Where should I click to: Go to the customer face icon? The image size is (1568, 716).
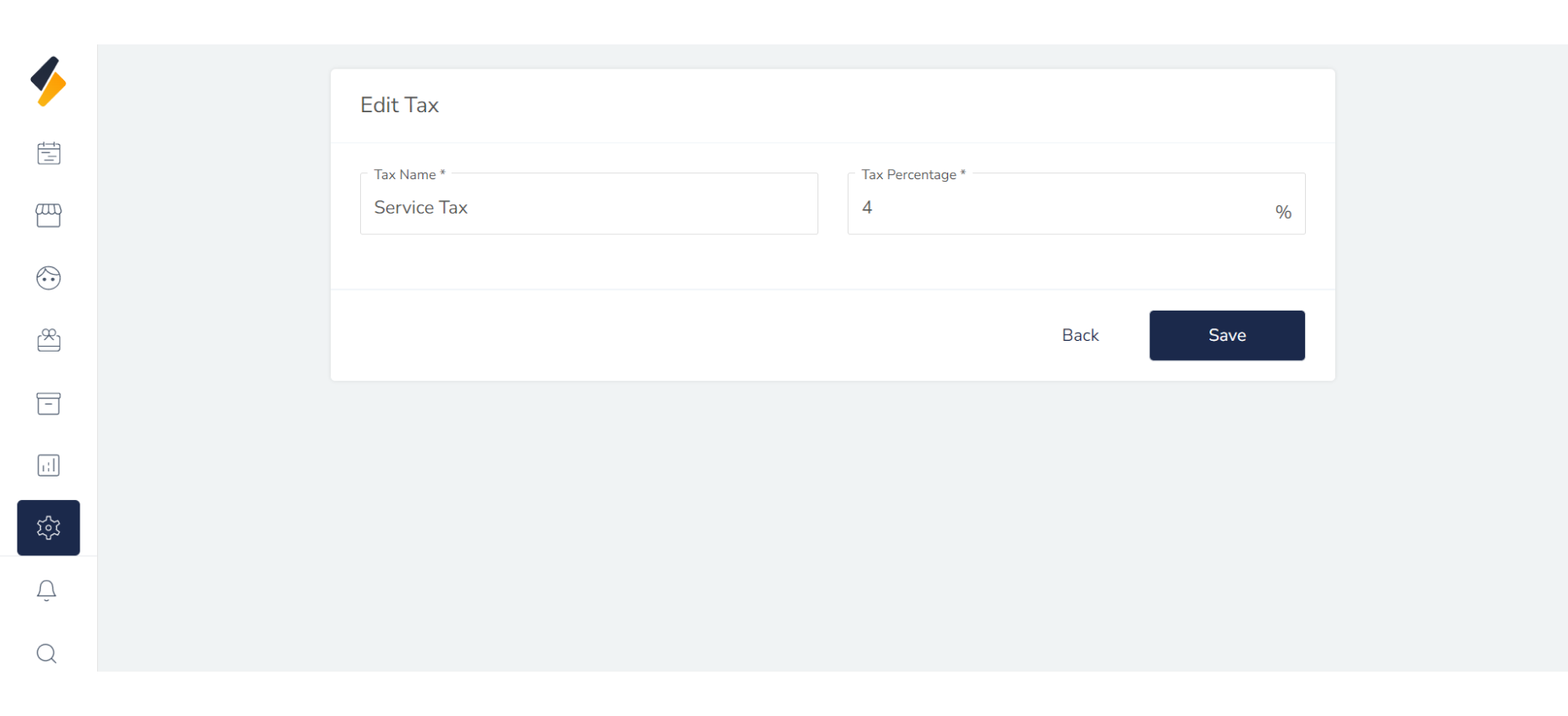[49, 278]
